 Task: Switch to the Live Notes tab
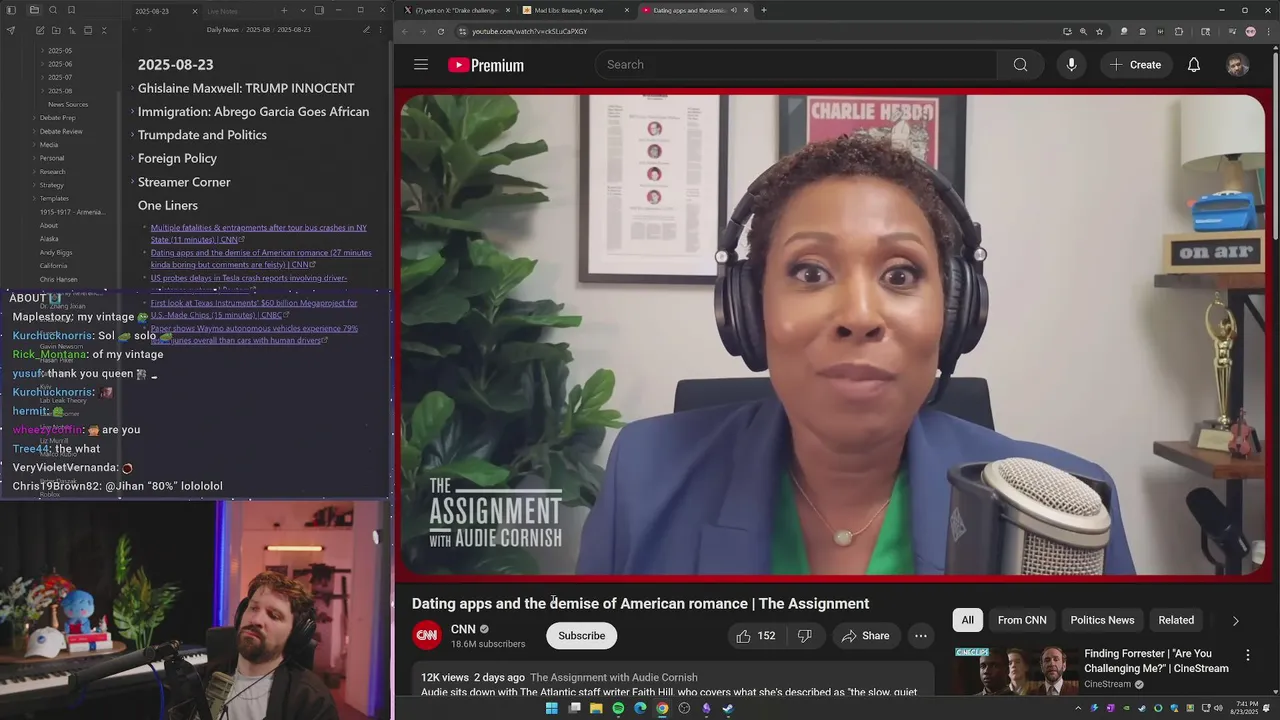[x=222, y=11]
